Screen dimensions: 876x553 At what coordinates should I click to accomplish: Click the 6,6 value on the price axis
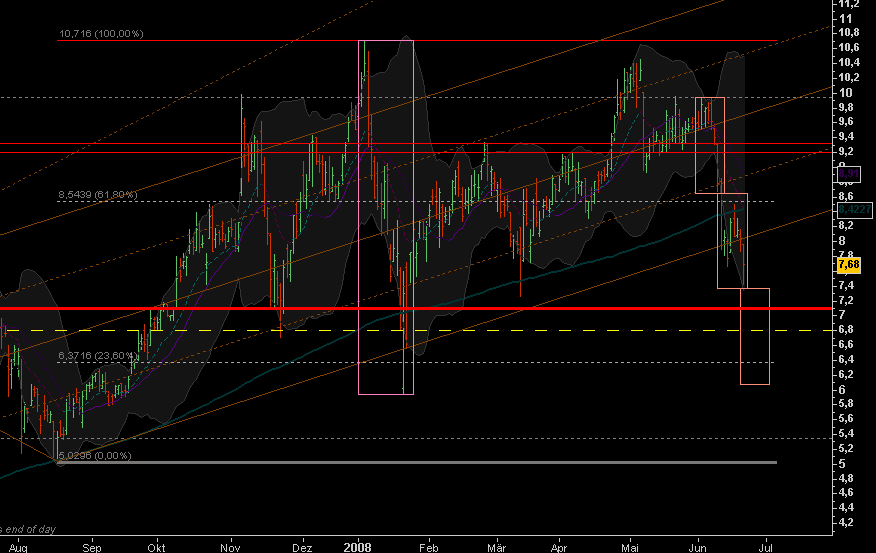pos(846,344)
